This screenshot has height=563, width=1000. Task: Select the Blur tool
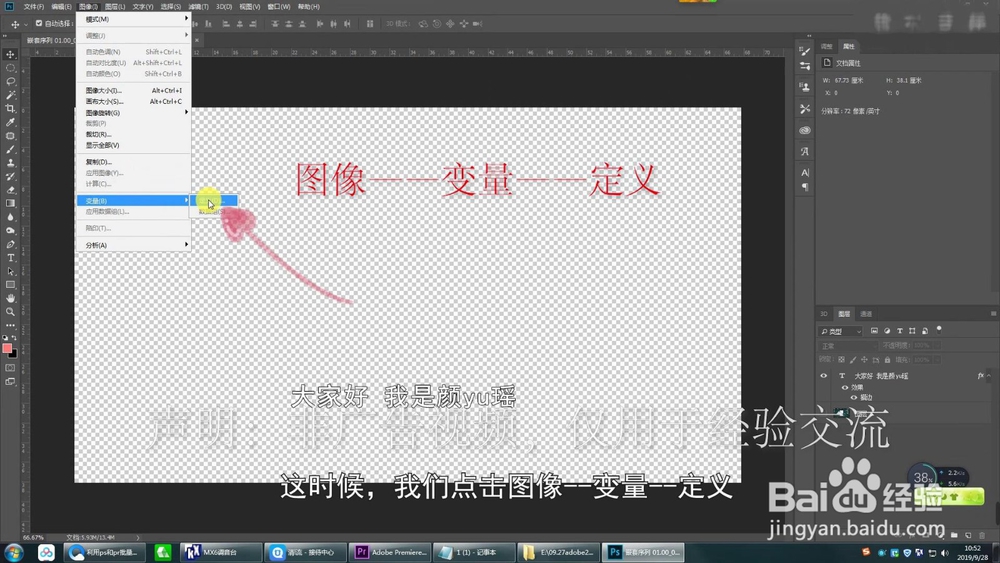coord(10,217)
